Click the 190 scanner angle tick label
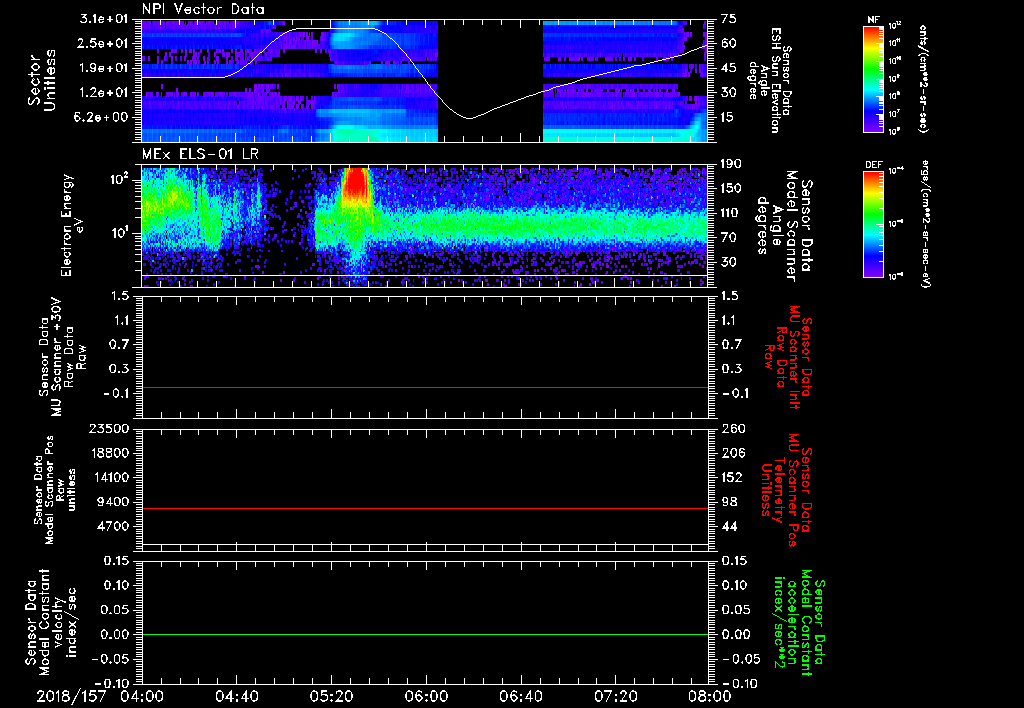The image size is (1024, 708). click(x=730, y=164)
